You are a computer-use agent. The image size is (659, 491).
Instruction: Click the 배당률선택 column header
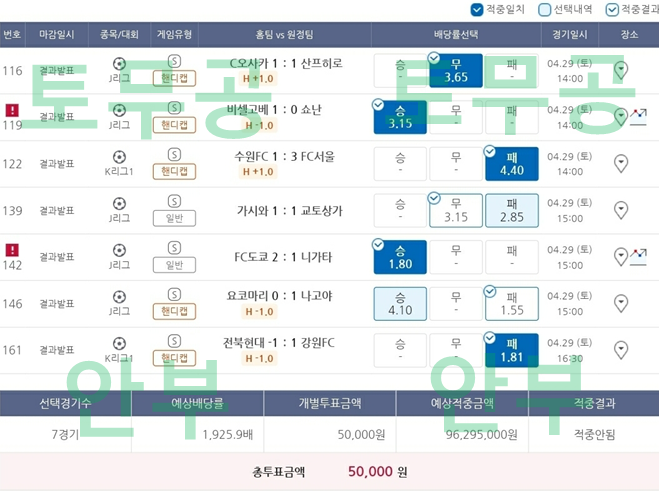pos(456,34)
